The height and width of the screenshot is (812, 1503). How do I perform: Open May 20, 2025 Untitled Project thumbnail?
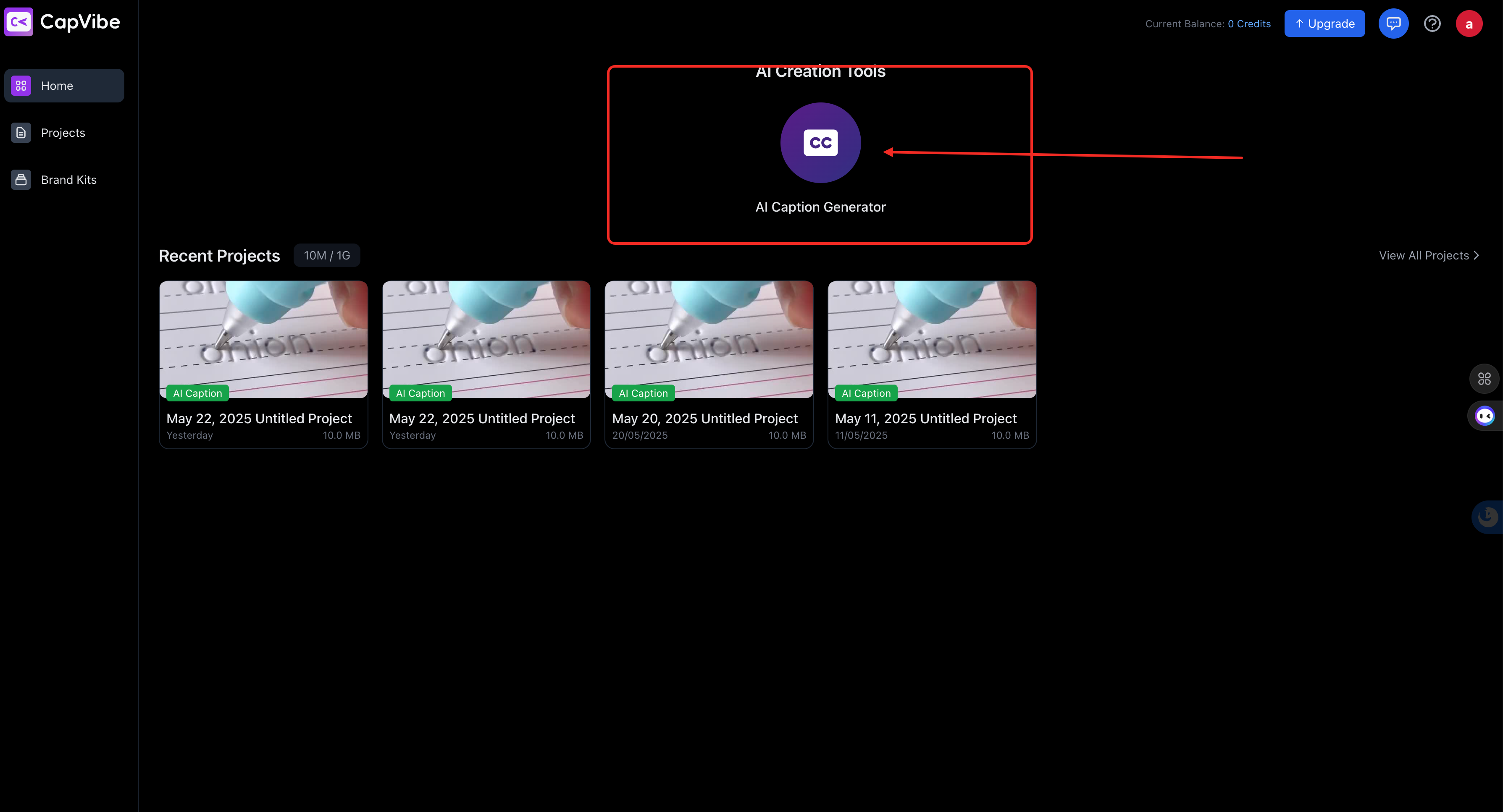coord(709,338)
